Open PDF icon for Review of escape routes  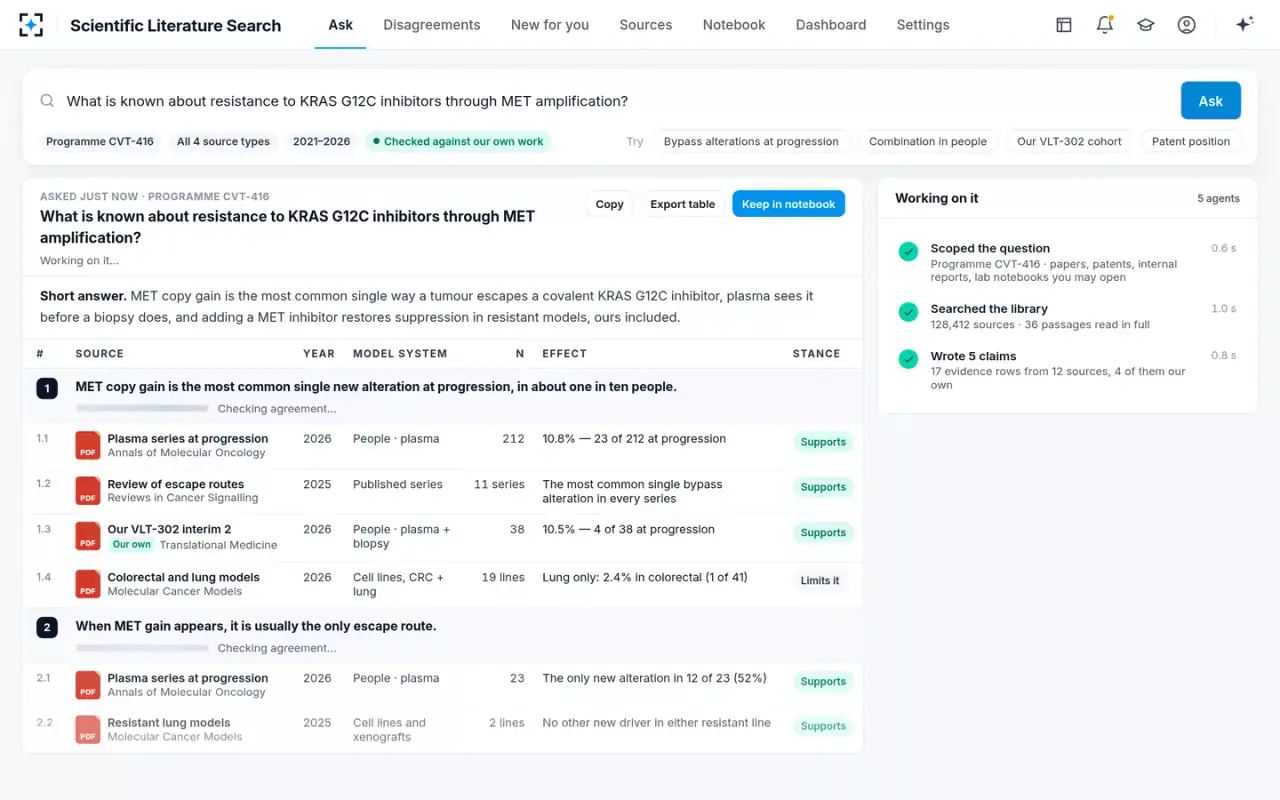pos(88,491)
